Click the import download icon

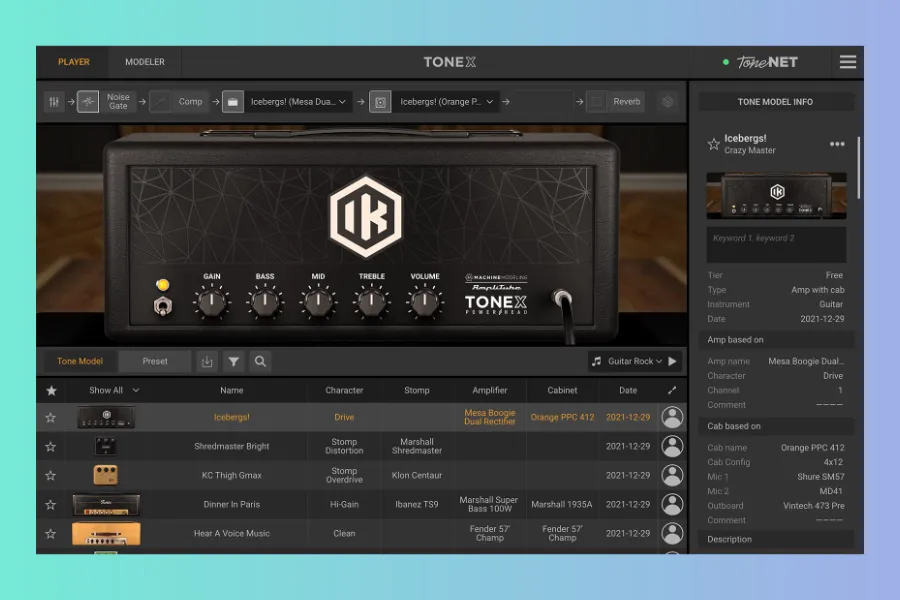pyautogui.click(x=207, y=362)
